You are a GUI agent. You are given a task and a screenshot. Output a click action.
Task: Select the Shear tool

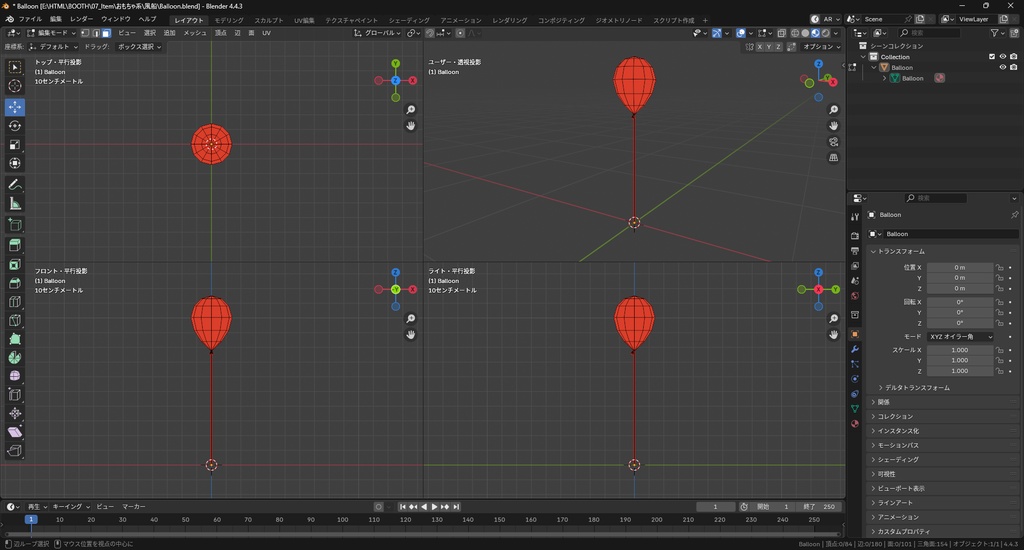click(x=14, y=432)
